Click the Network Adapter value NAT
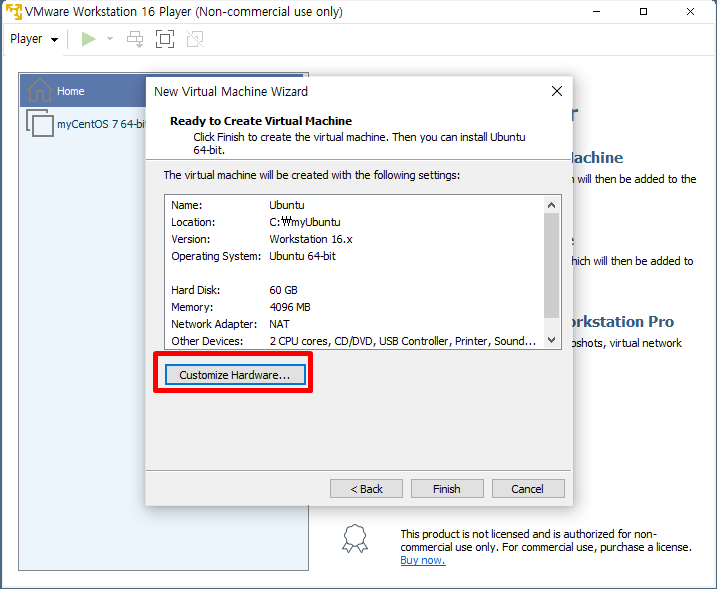This screenshot has width=717, height=589. click(x=279, y=324)
